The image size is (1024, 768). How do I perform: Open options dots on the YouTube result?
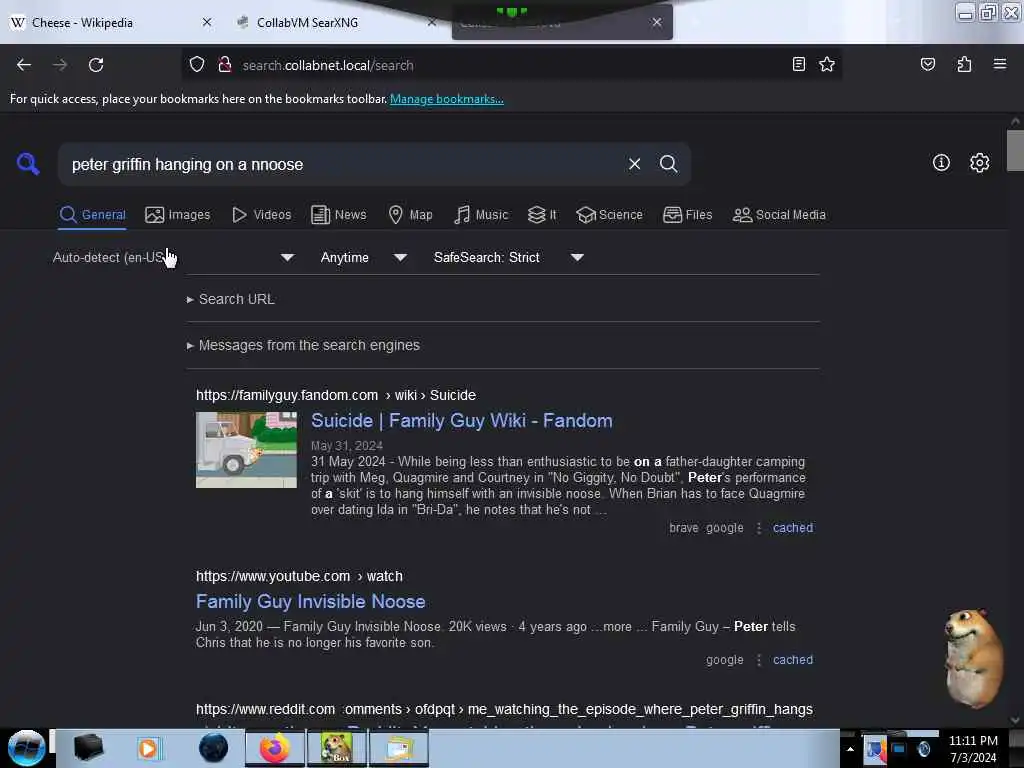(758, 660)
